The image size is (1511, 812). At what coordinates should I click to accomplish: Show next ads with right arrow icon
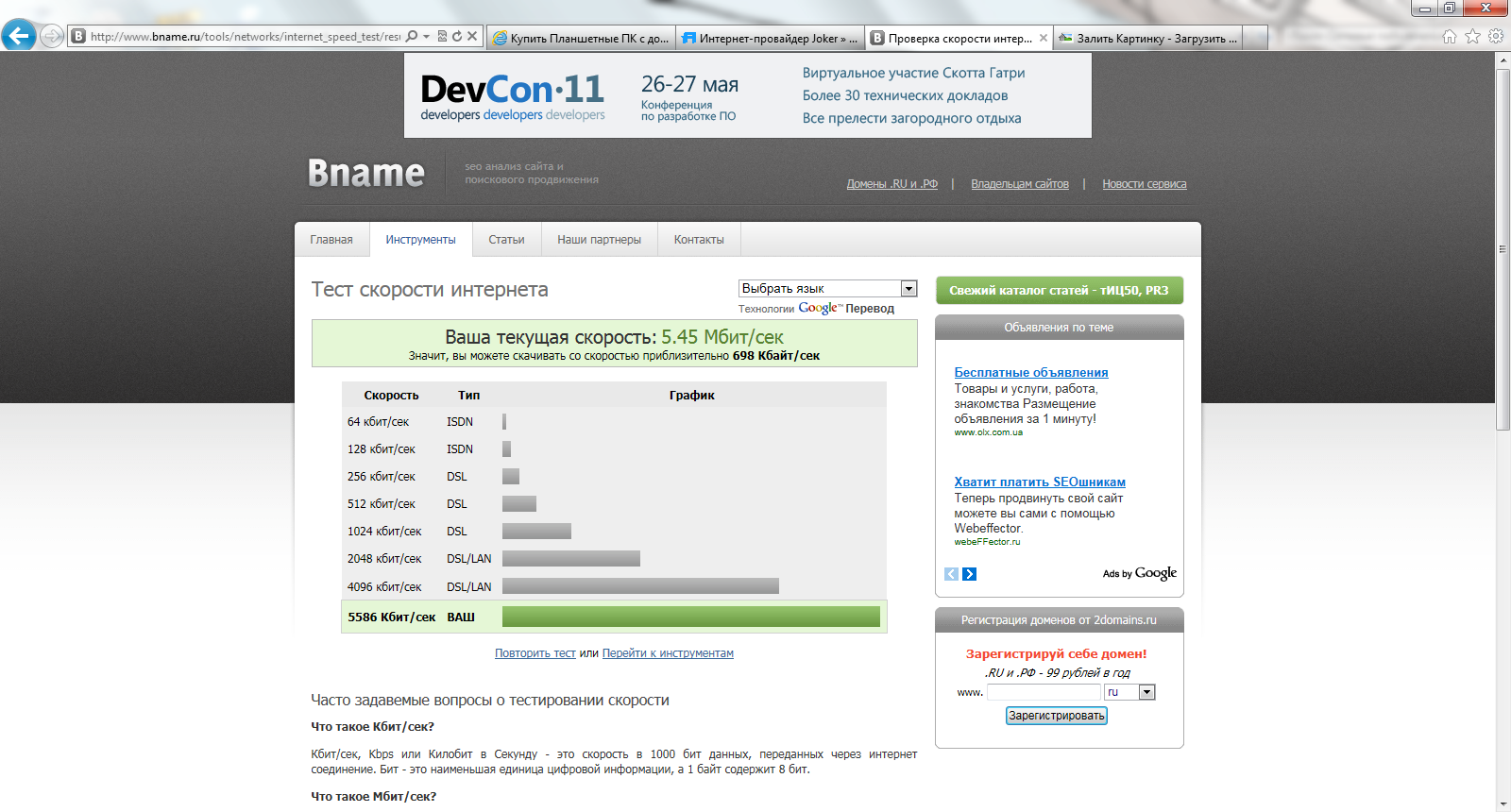coord(969,574)
